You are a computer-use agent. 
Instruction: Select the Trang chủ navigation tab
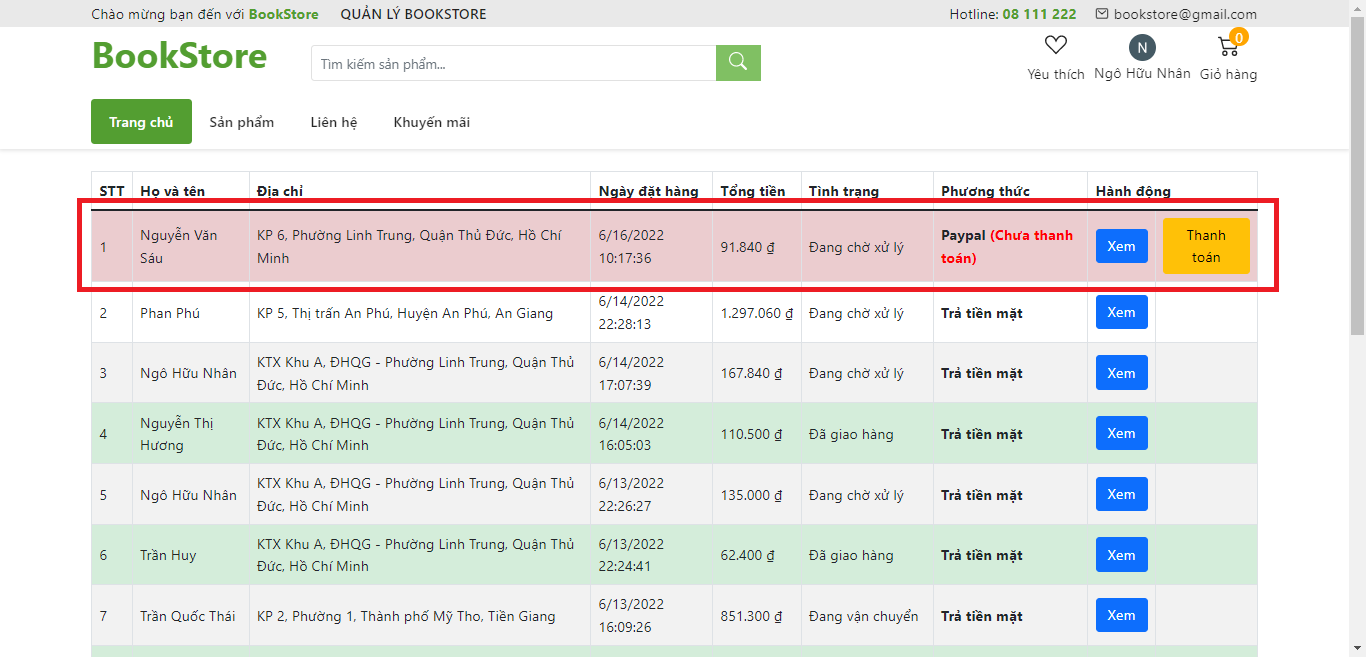click(141, 121)
